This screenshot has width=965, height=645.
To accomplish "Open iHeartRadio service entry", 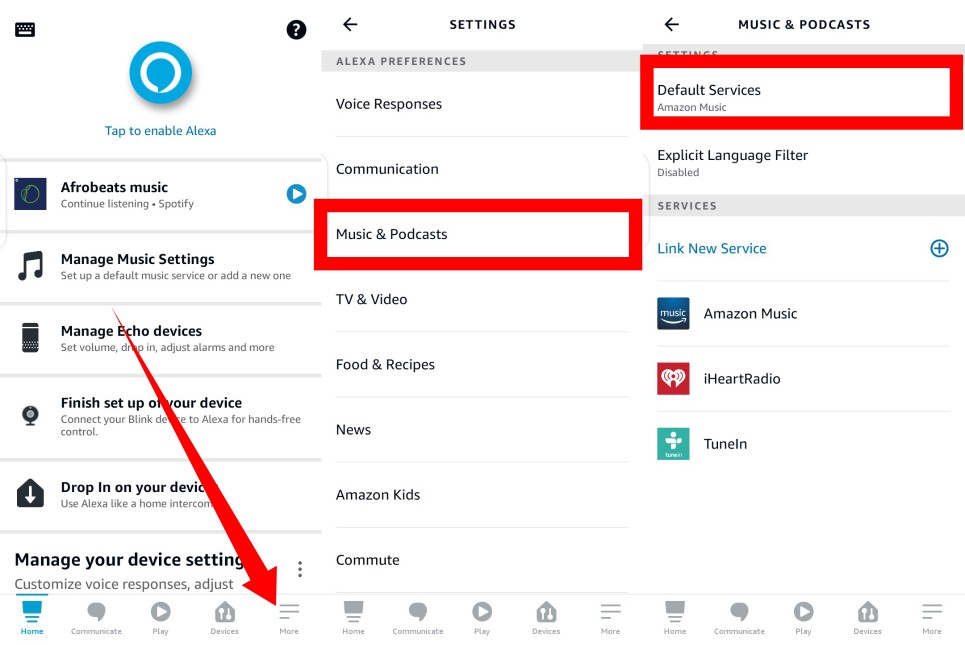I will [x=804, y=379].
